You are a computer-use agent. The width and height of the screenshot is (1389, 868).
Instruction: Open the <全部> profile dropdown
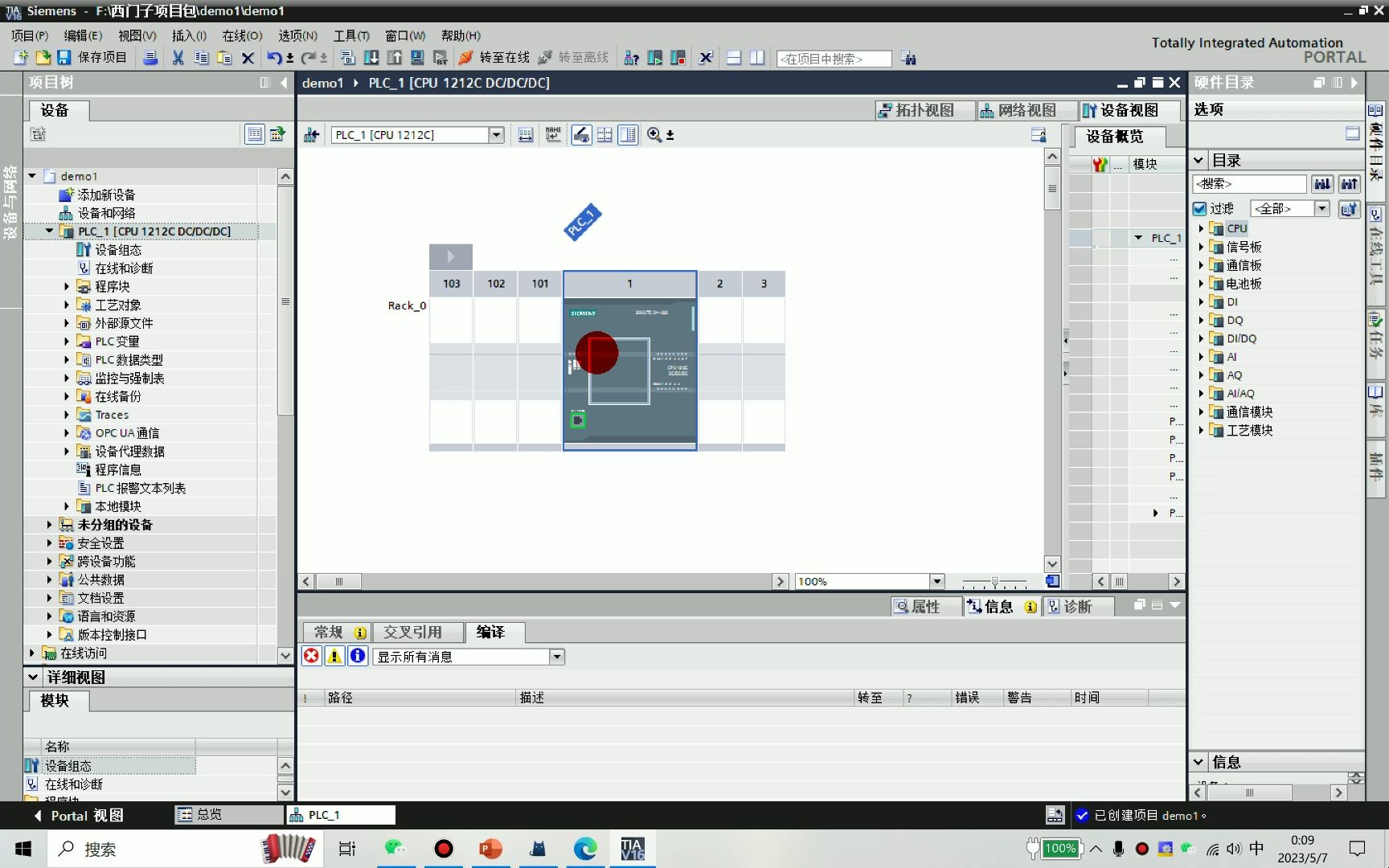coord(1322,208)
